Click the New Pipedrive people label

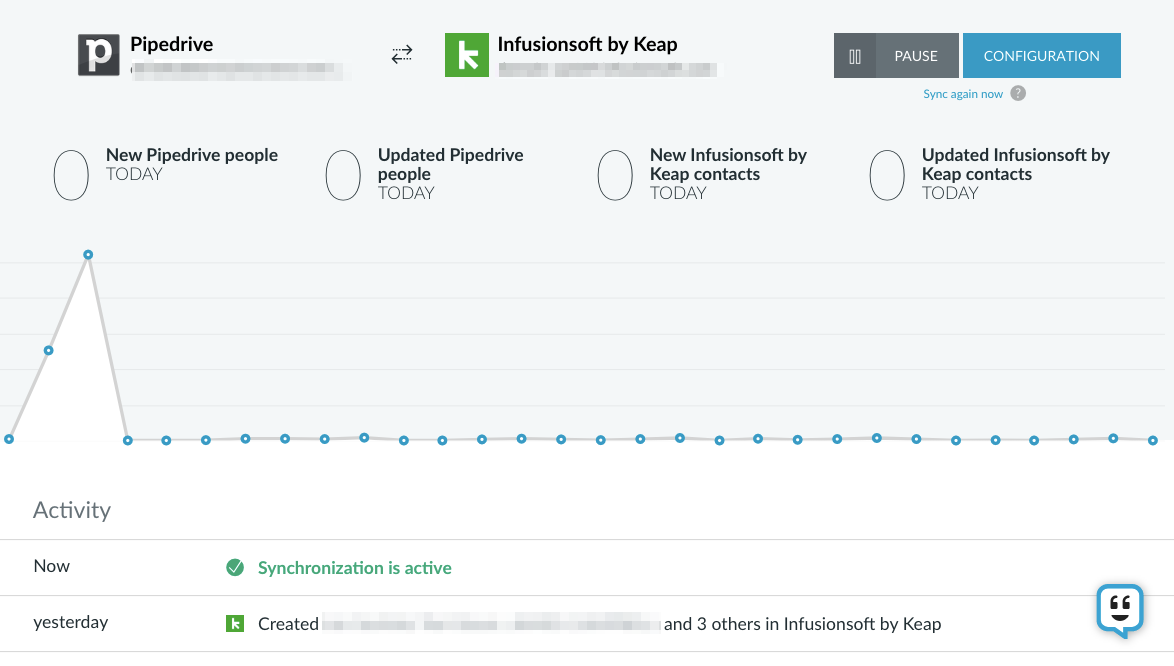click(192, 155)
